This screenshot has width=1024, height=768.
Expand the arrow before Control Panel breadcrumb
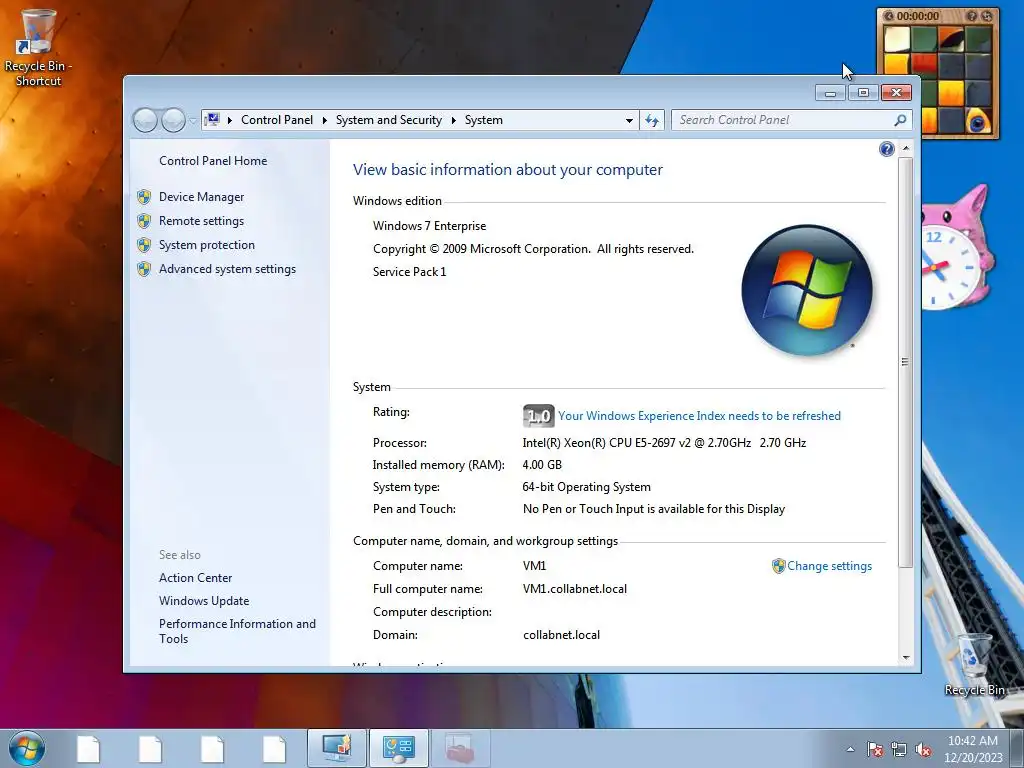click(x=230, y=120)
